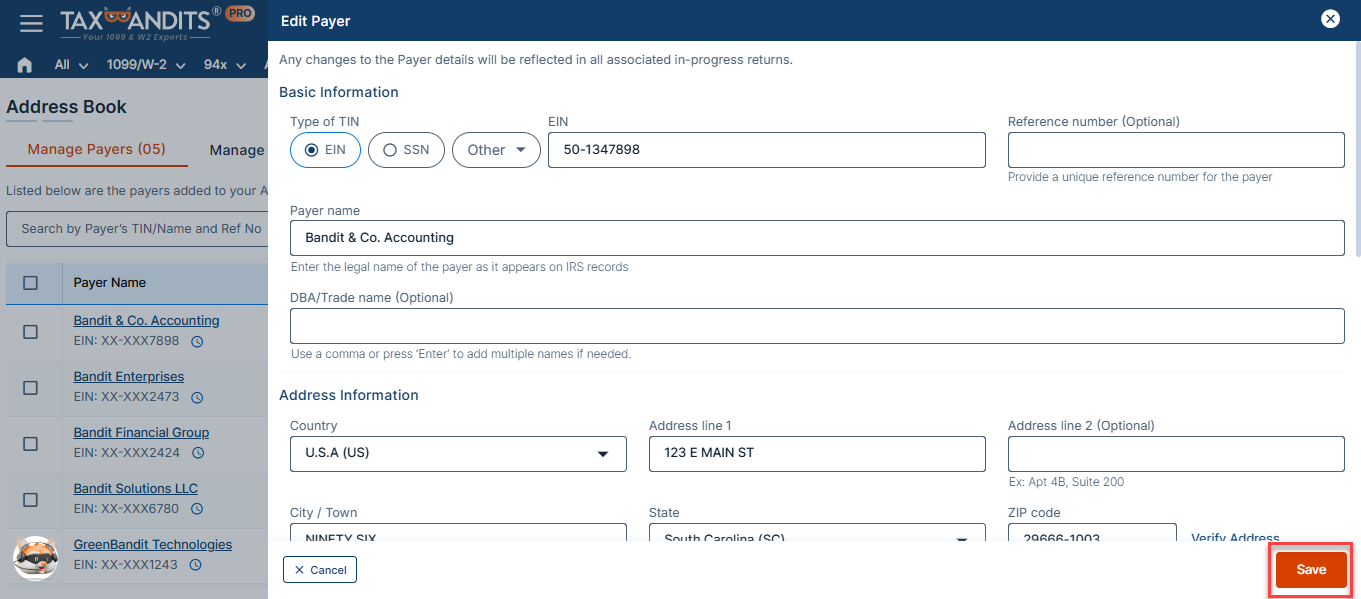Click the ZIP code field
The height and width of the screenshot is (599, 1361).
coord(1092,533)
